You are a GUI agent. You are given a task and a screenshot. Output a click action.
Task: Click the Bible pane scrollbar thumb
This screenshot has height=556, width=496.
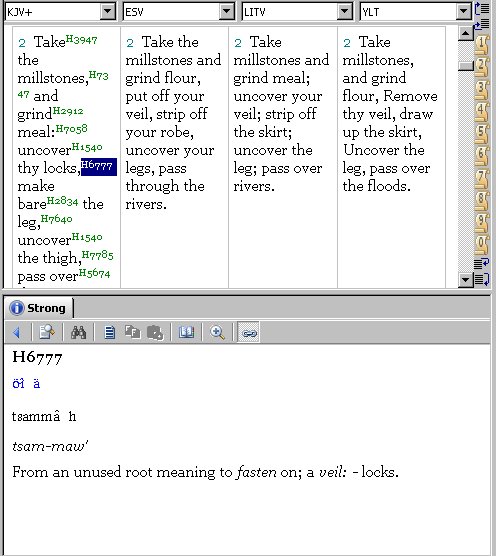pyautogui.click(x=466, y=66)
